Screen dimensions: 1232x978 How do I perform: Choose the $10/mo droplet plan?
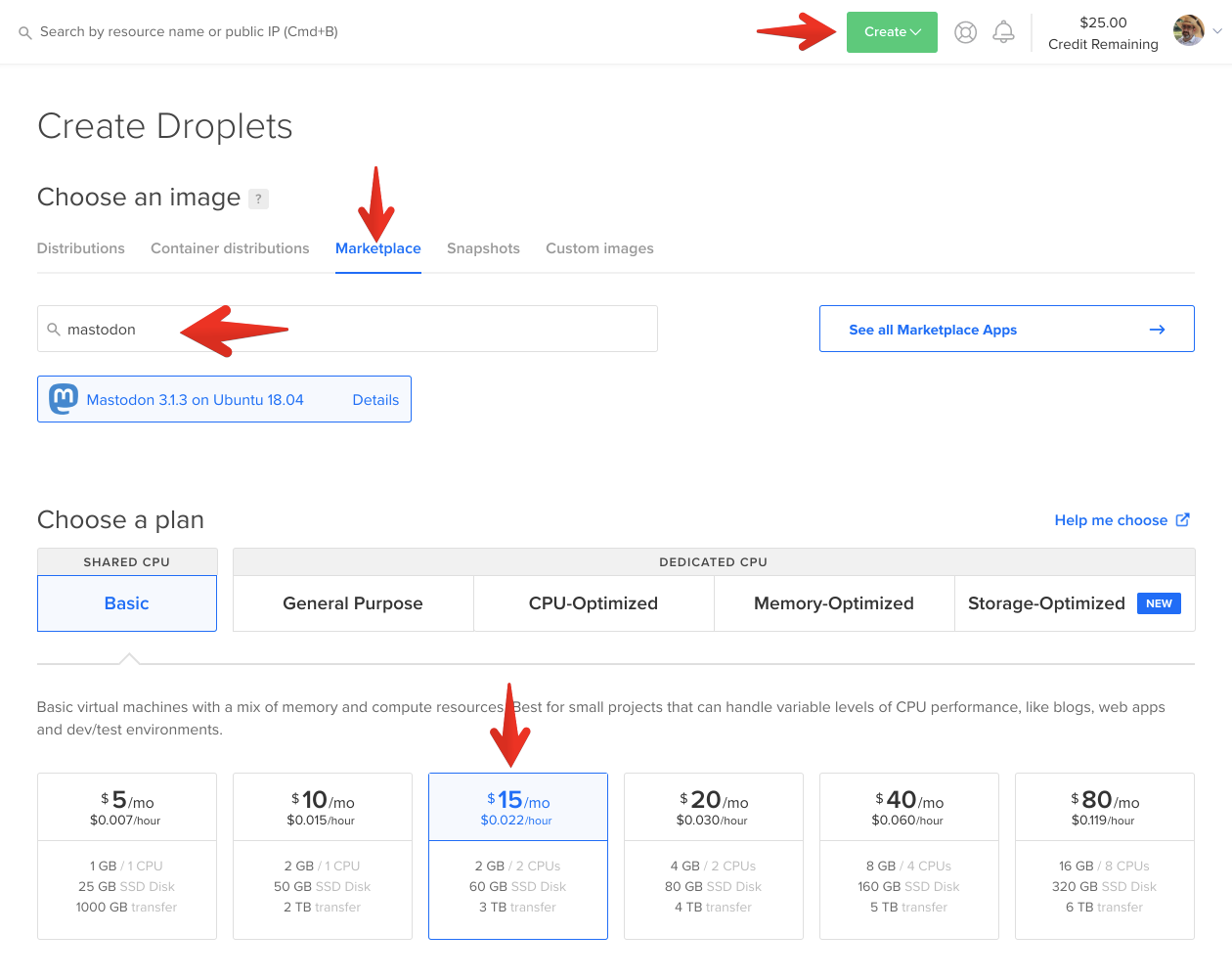click(323, 856)
